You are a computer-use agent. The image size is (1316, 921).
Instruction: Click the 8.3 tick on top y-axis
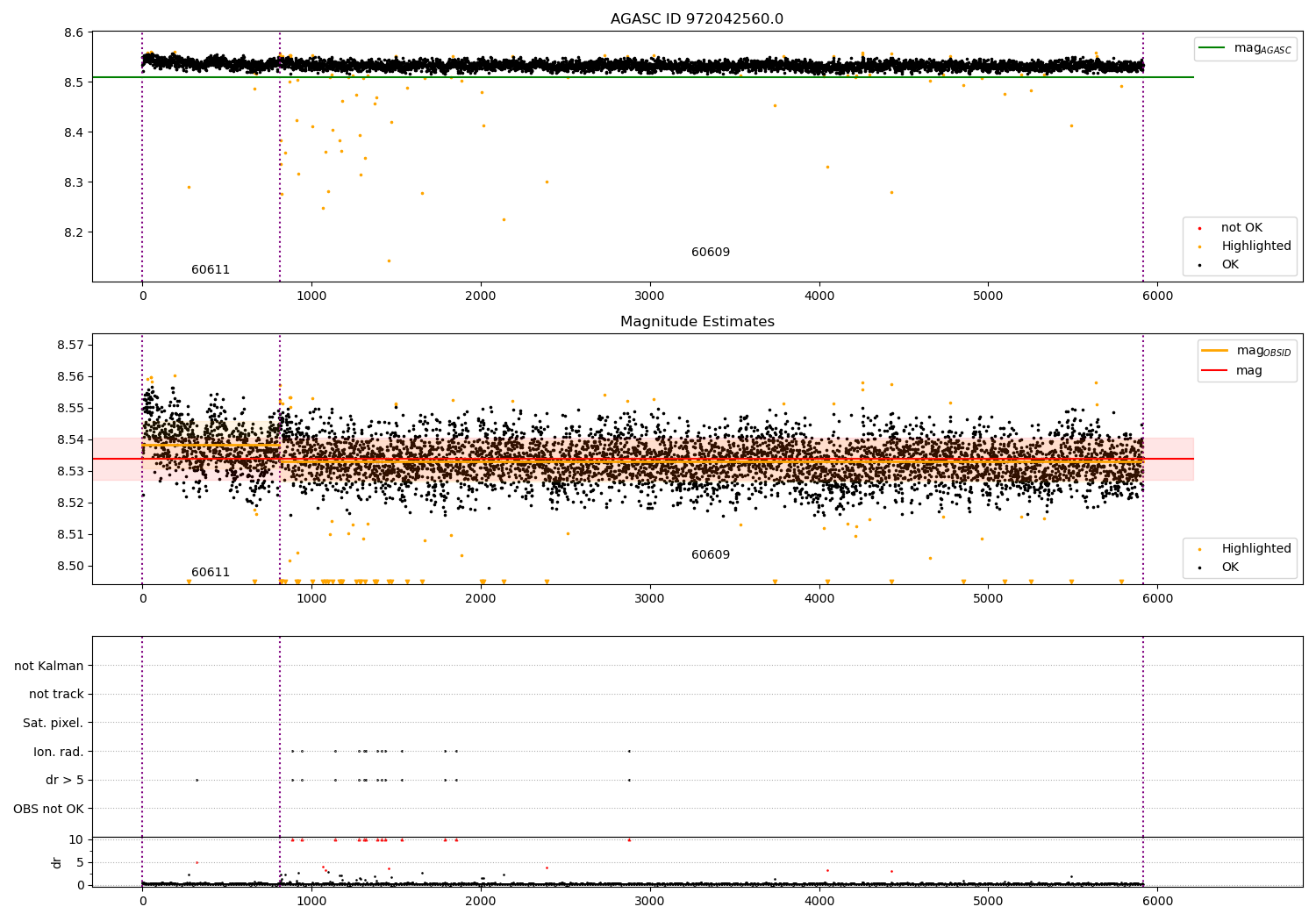[x=74, y=182]
